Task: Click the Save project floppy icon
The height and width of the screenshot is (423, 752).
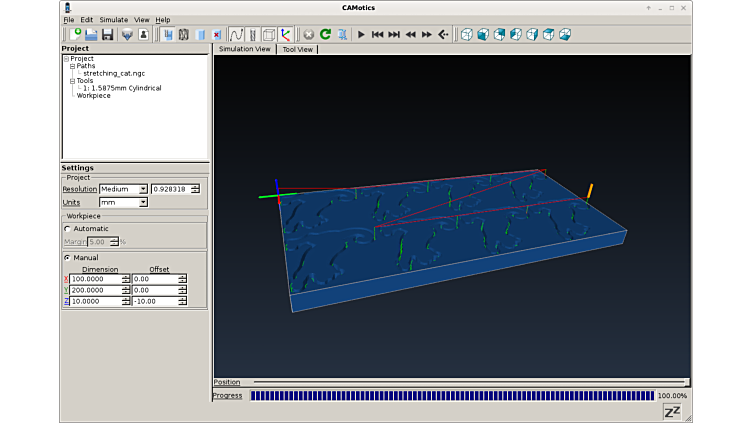Action: [x=107, y=34]
